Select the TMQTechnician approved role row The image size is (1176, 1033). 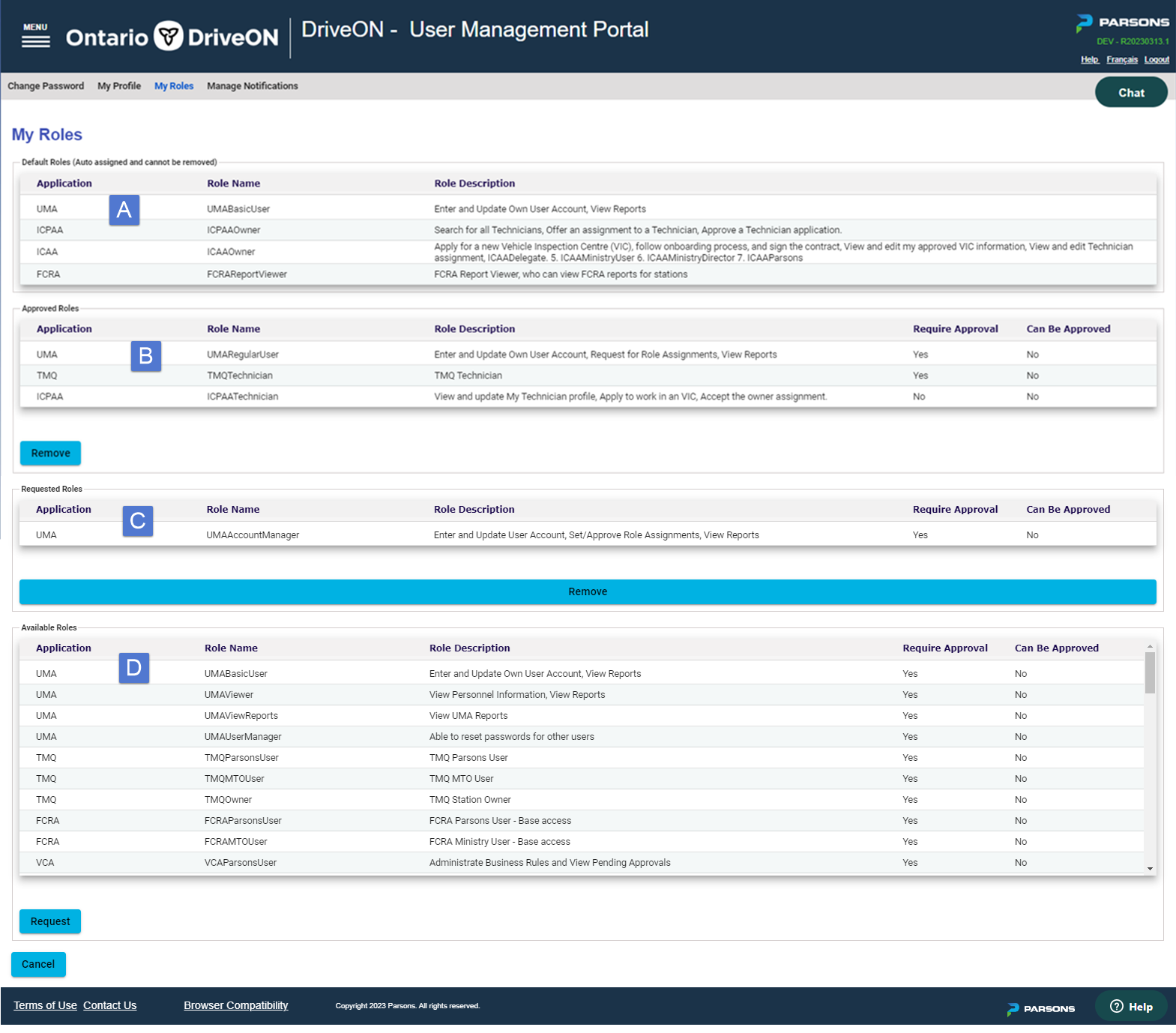(588, 376)
